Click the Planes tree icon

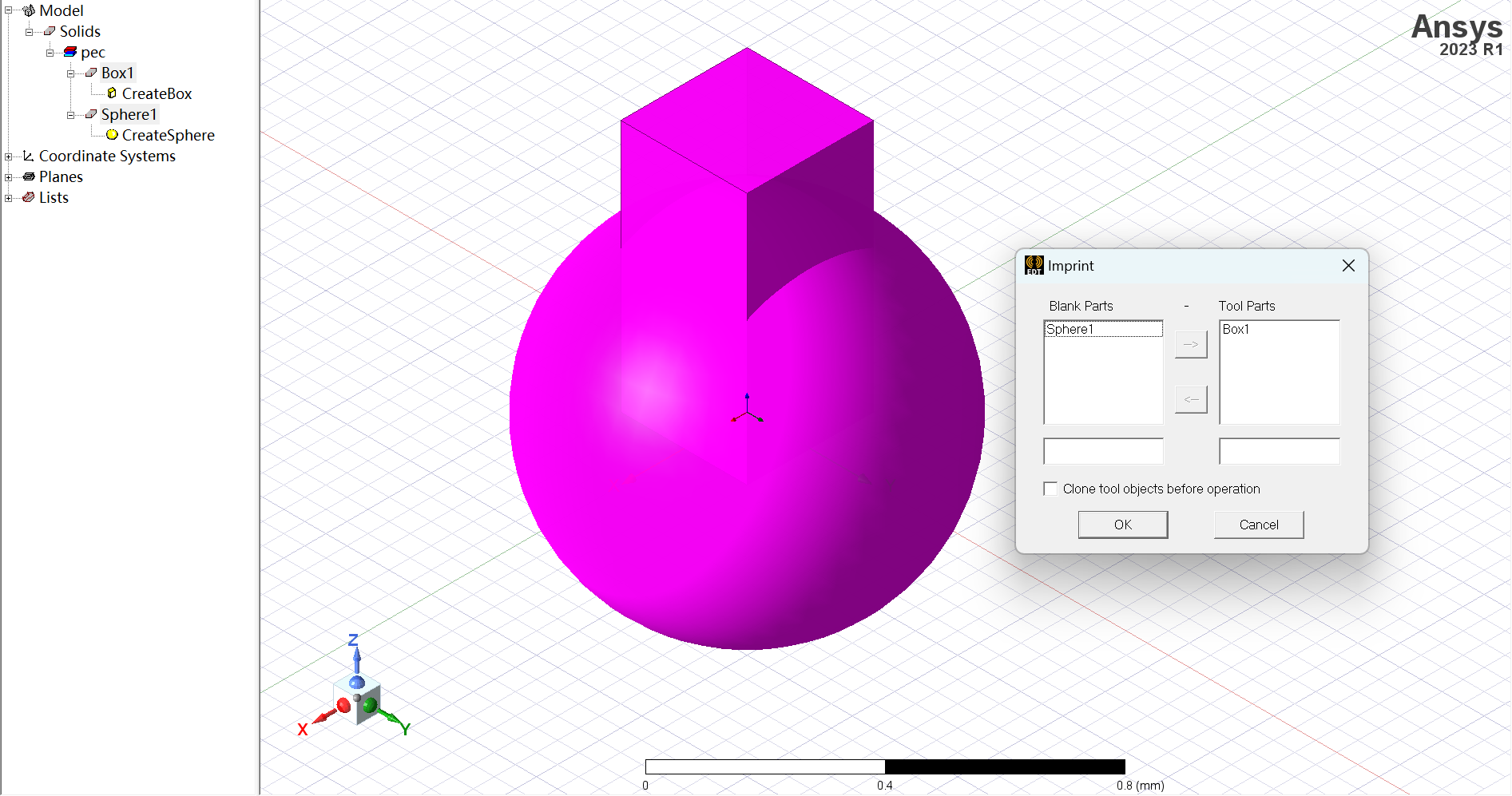point(29,176)
